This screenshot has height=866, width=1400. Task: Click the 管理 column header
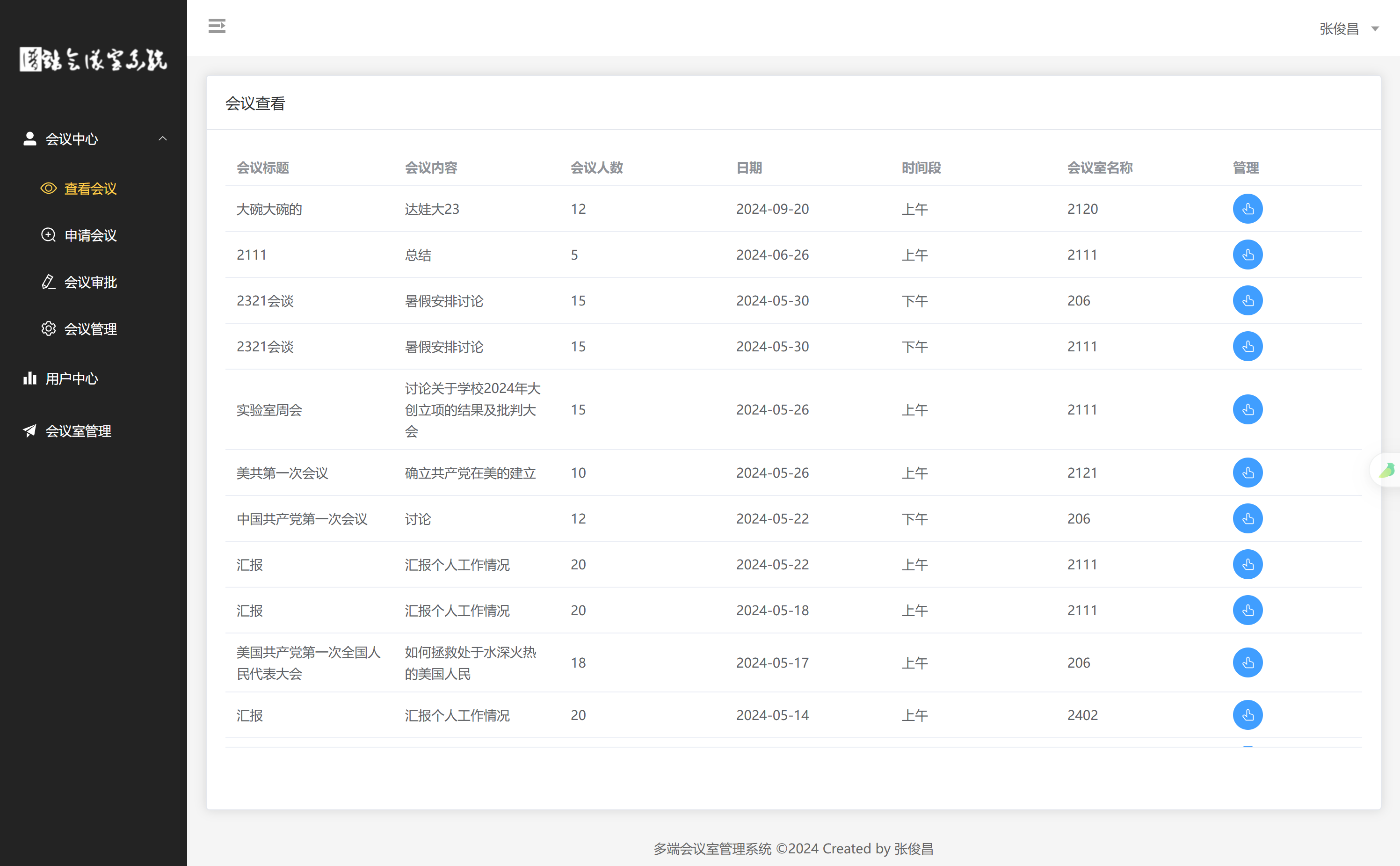point(1246,168)
